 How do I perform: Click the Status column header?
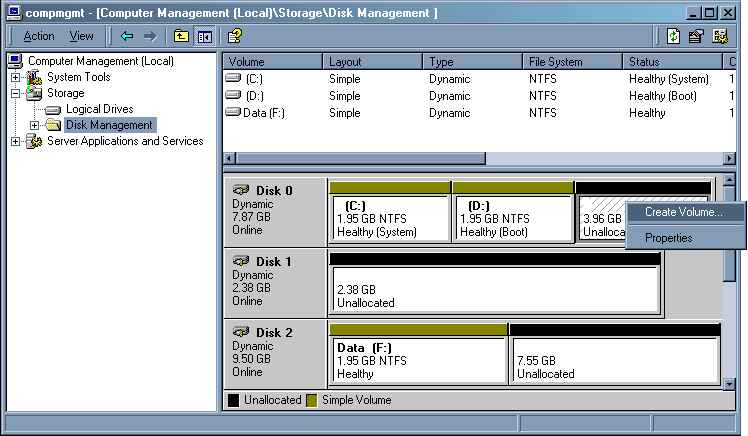(673, 62)
